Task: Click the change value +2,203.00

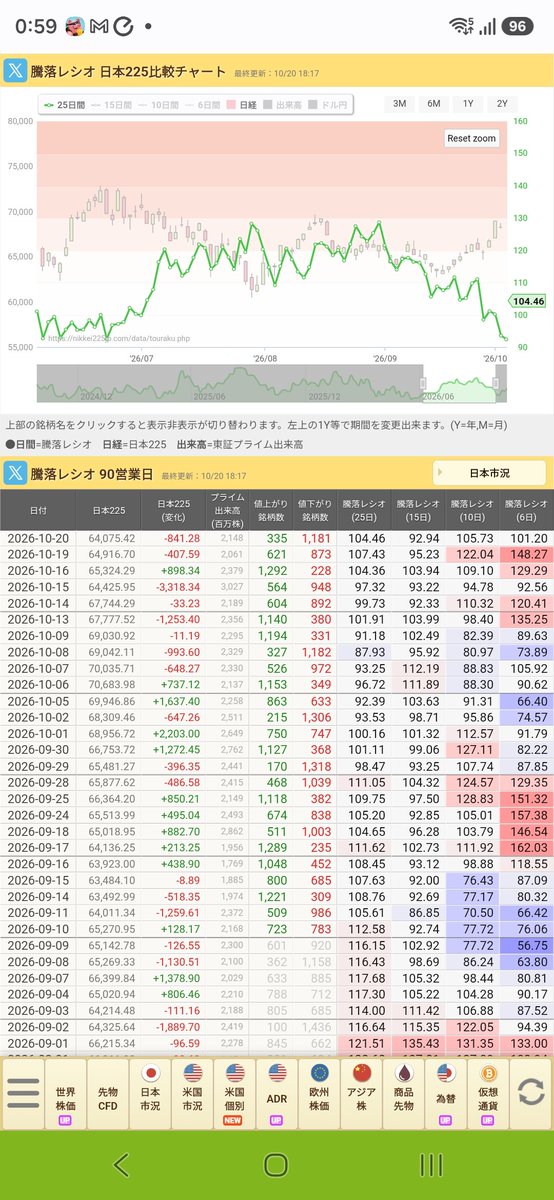Action: tap(177, 733)
